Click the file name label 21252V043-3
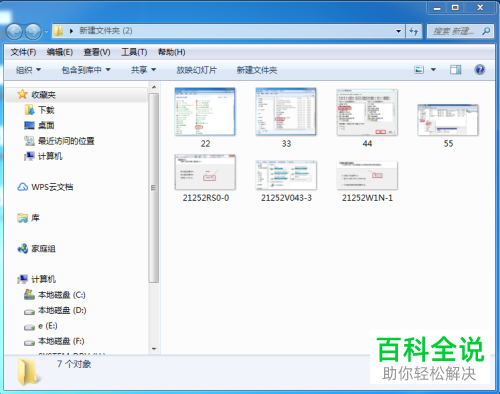 tap(286, 198)
